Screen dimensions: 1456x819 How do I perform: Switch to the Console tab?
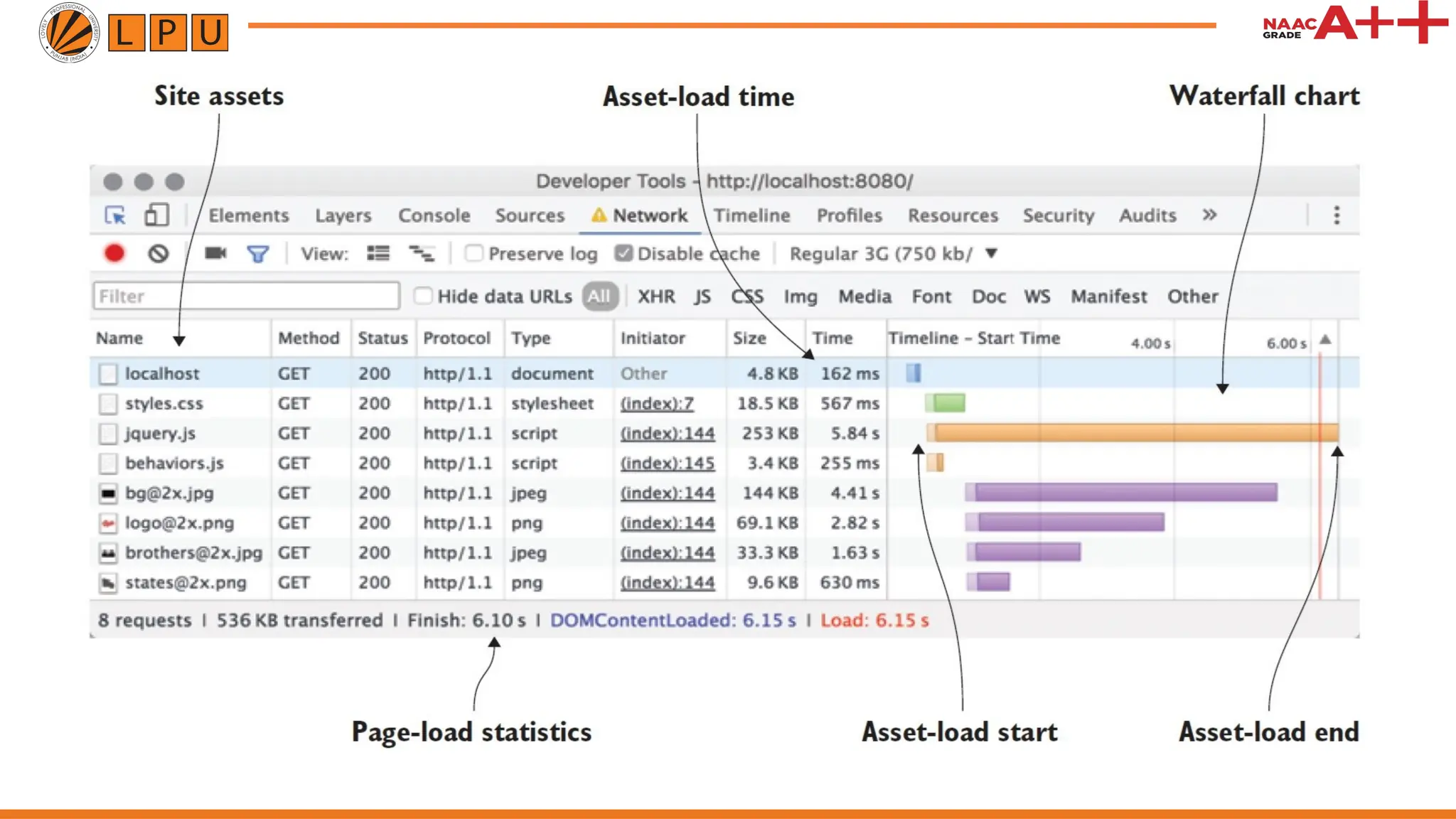(x=434, y=215)
